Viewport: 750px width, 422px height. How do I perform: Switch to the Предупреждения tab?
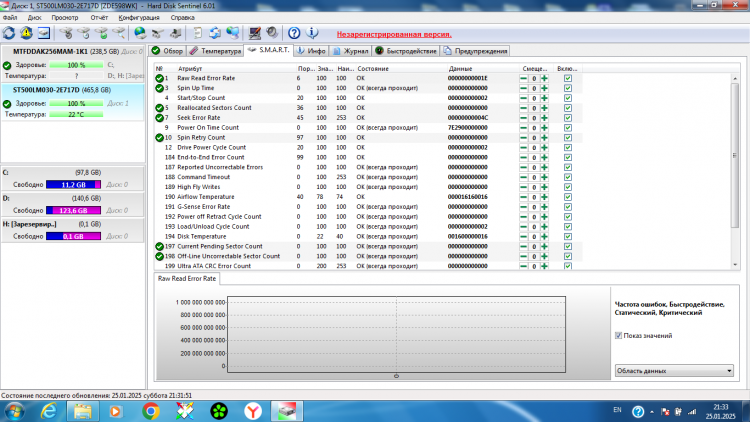[x=475, y=51]
